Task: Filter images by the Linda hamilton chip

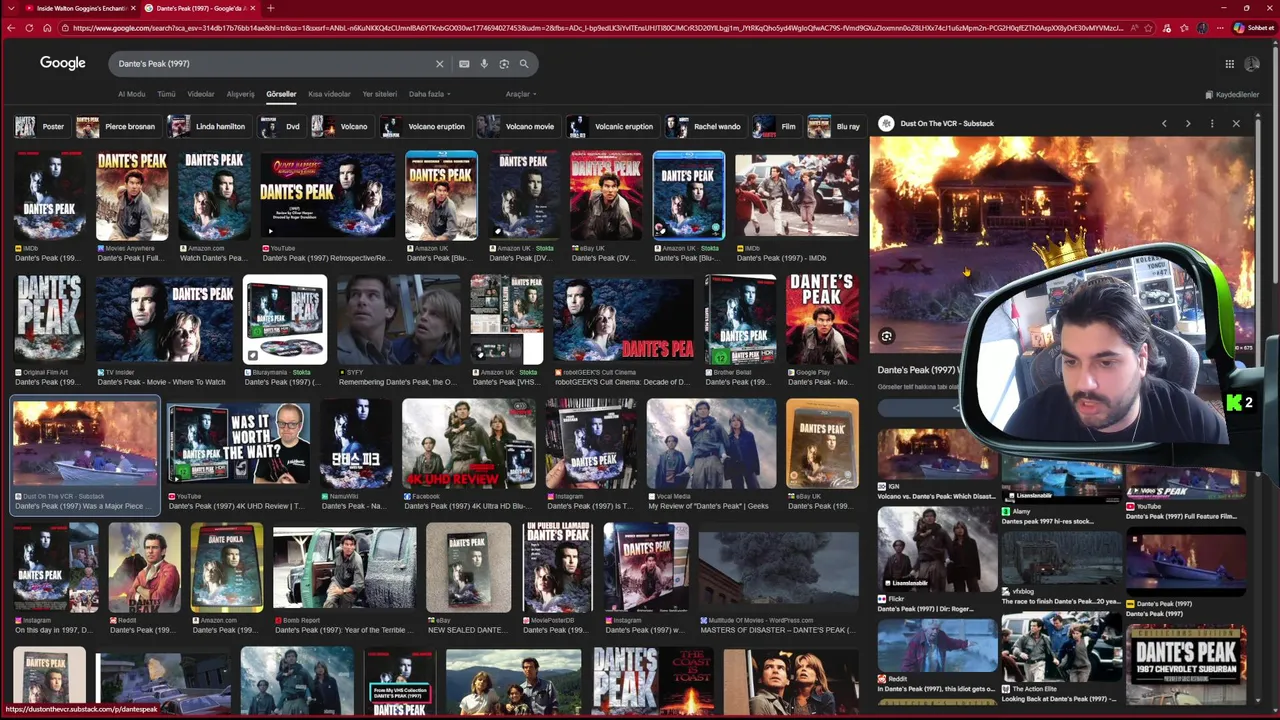Action: pyautogui.click(x=208, y=127)
